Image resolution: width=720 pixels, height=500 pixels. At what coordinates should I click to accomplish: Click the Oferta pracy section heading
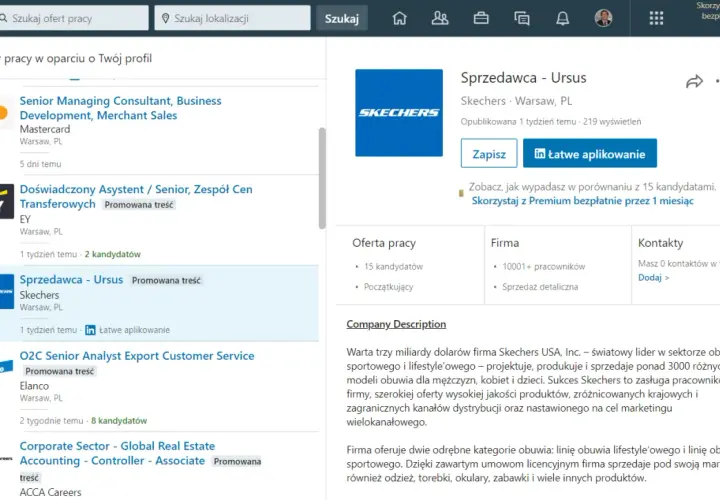point(384,243)
